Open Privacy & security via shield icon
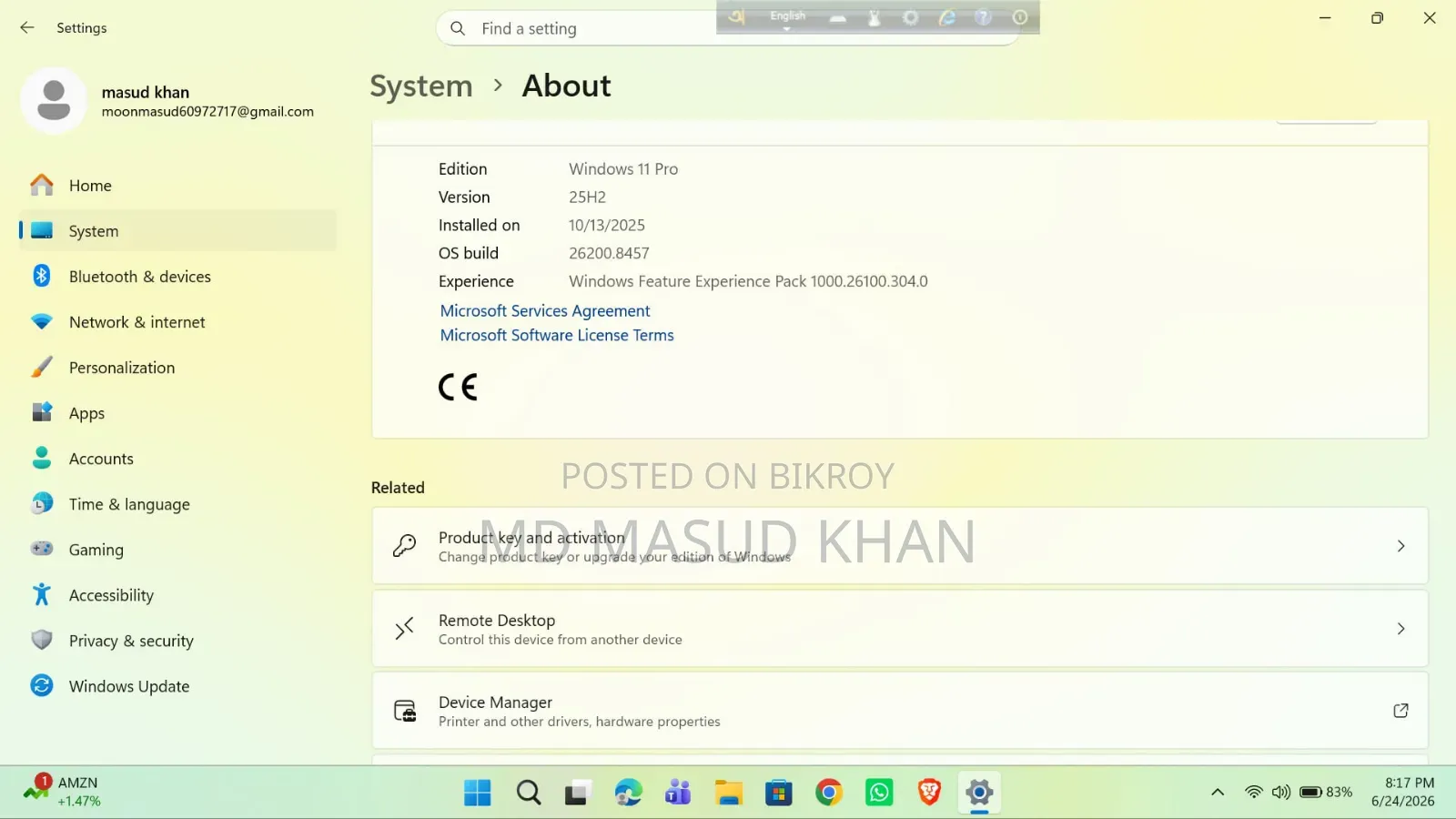 [42, 640]
